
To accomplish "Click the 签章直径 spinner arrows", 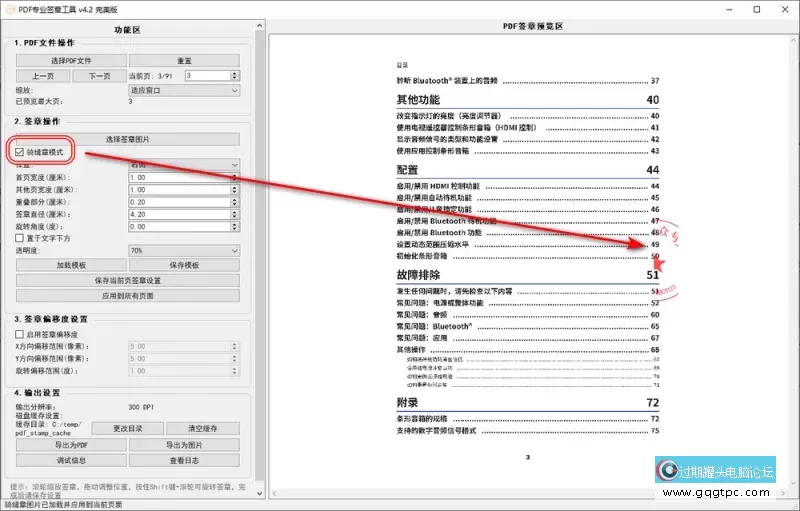I will [235, 214].
